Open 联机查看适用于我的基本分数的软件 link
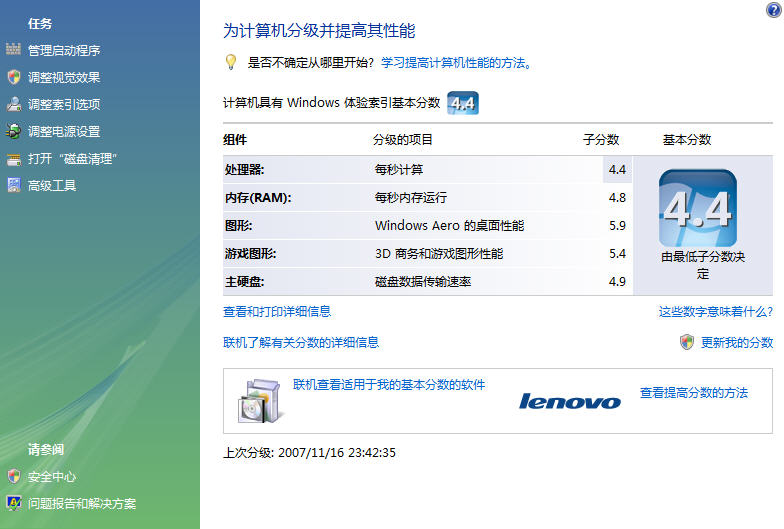The image size is (784, 529). 389,384
